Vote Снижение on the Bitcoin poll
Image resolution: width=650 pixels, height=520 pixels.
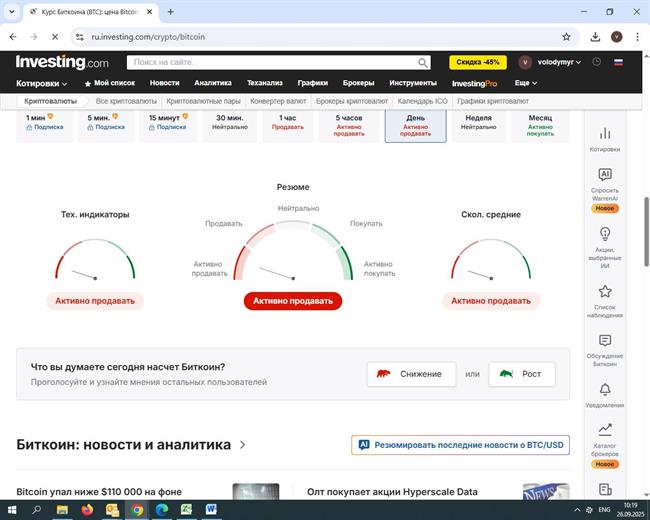410,374
